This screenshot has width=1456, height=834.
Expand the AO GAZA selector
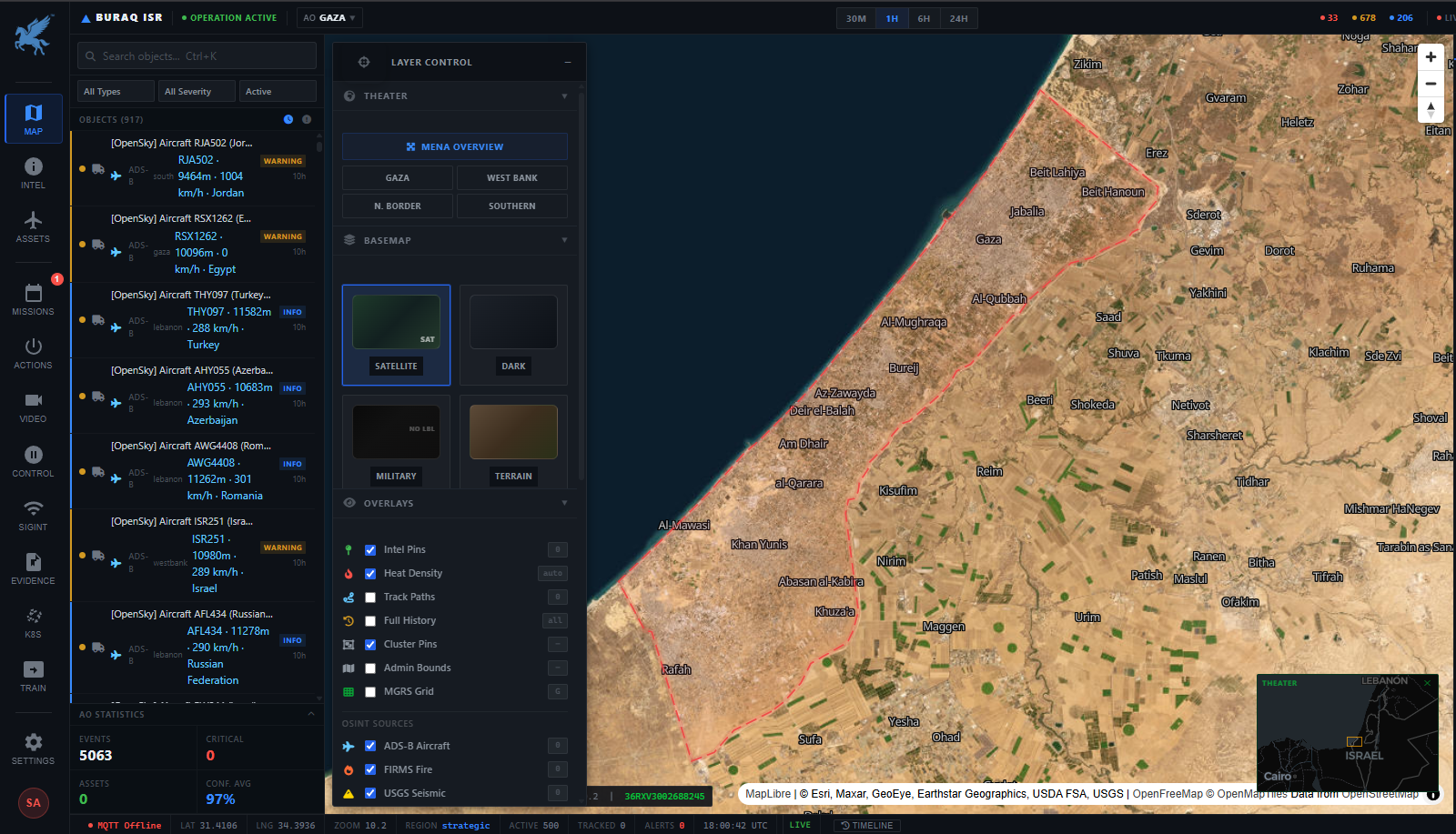click(x=329, y=16)
